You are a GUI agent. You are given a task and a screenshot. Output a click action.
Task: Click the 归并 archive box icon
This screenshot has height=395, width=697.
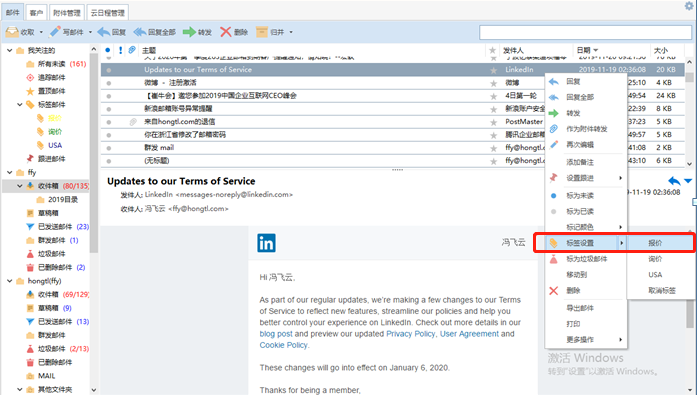(x=262, y=32)
